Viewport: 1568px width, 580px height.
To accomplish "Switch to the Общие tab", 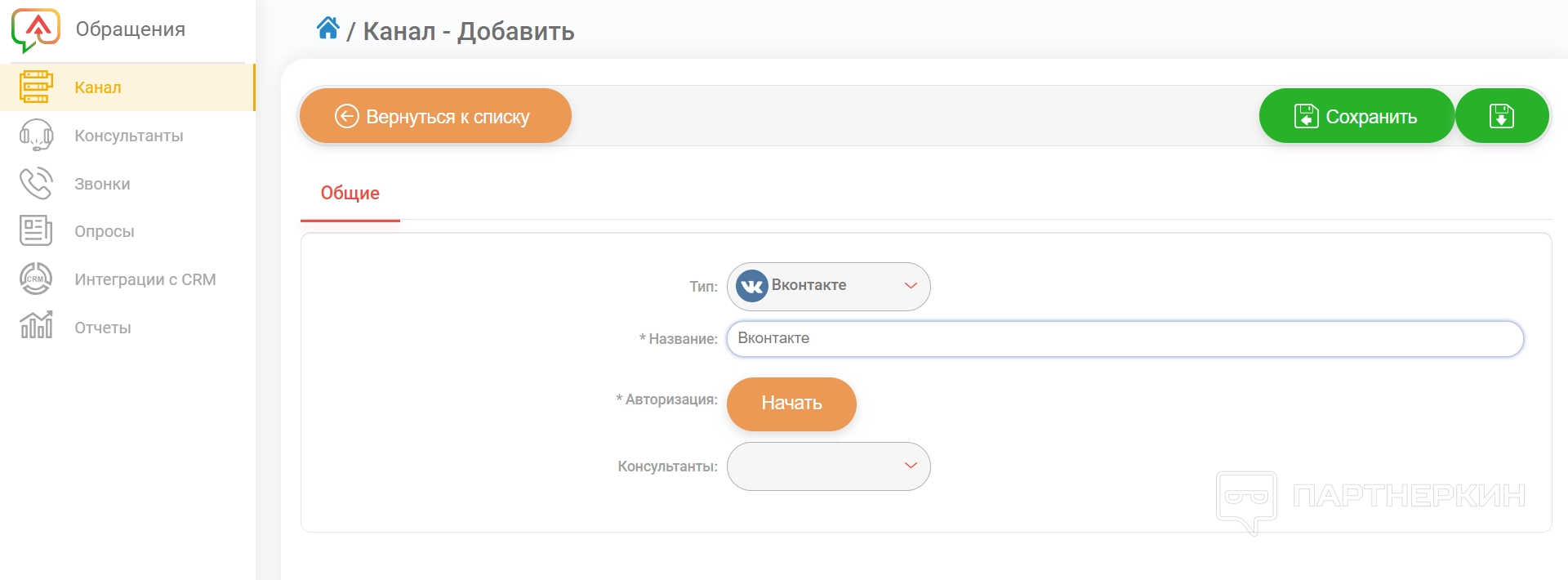I will (350, 194).
